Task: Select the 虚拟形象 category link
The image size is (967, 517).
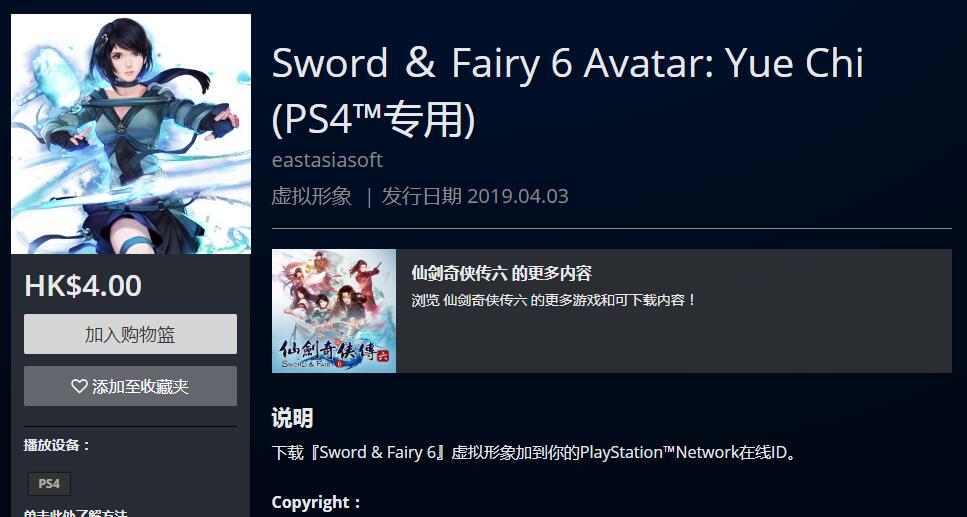Action: tap(311, 196)
